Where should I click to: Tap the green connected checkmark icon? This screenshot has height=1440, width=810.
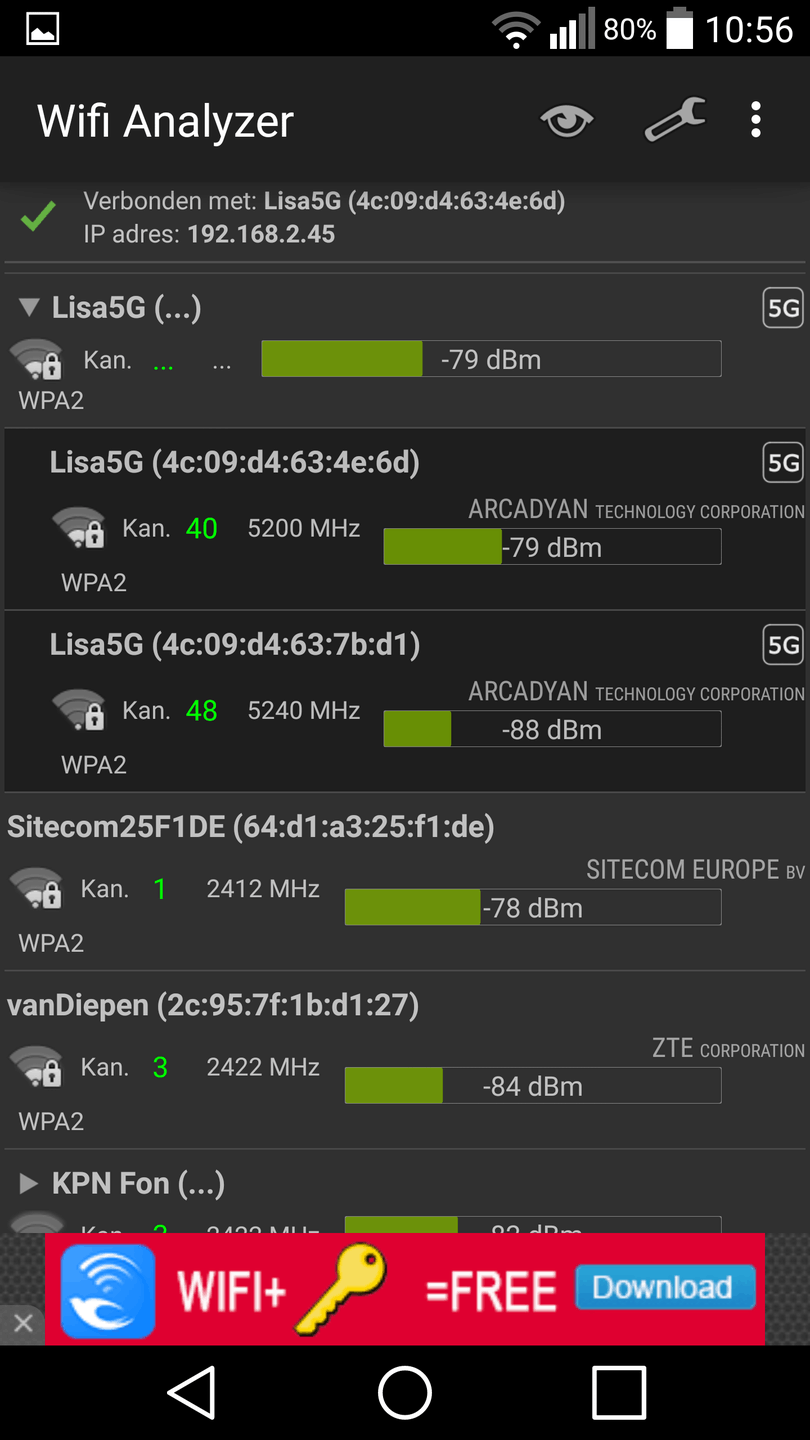[x=38, y=216]
